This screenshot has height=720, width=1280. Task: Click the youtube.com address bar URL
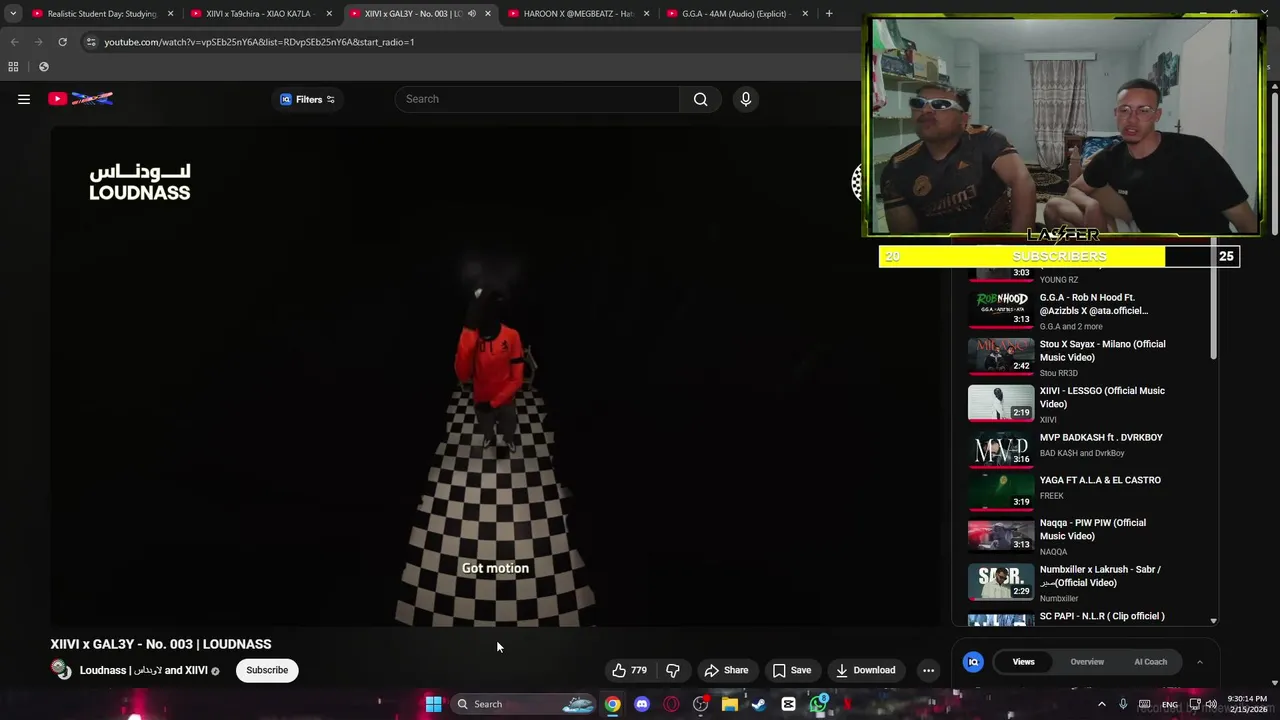[x=259, y=42]
